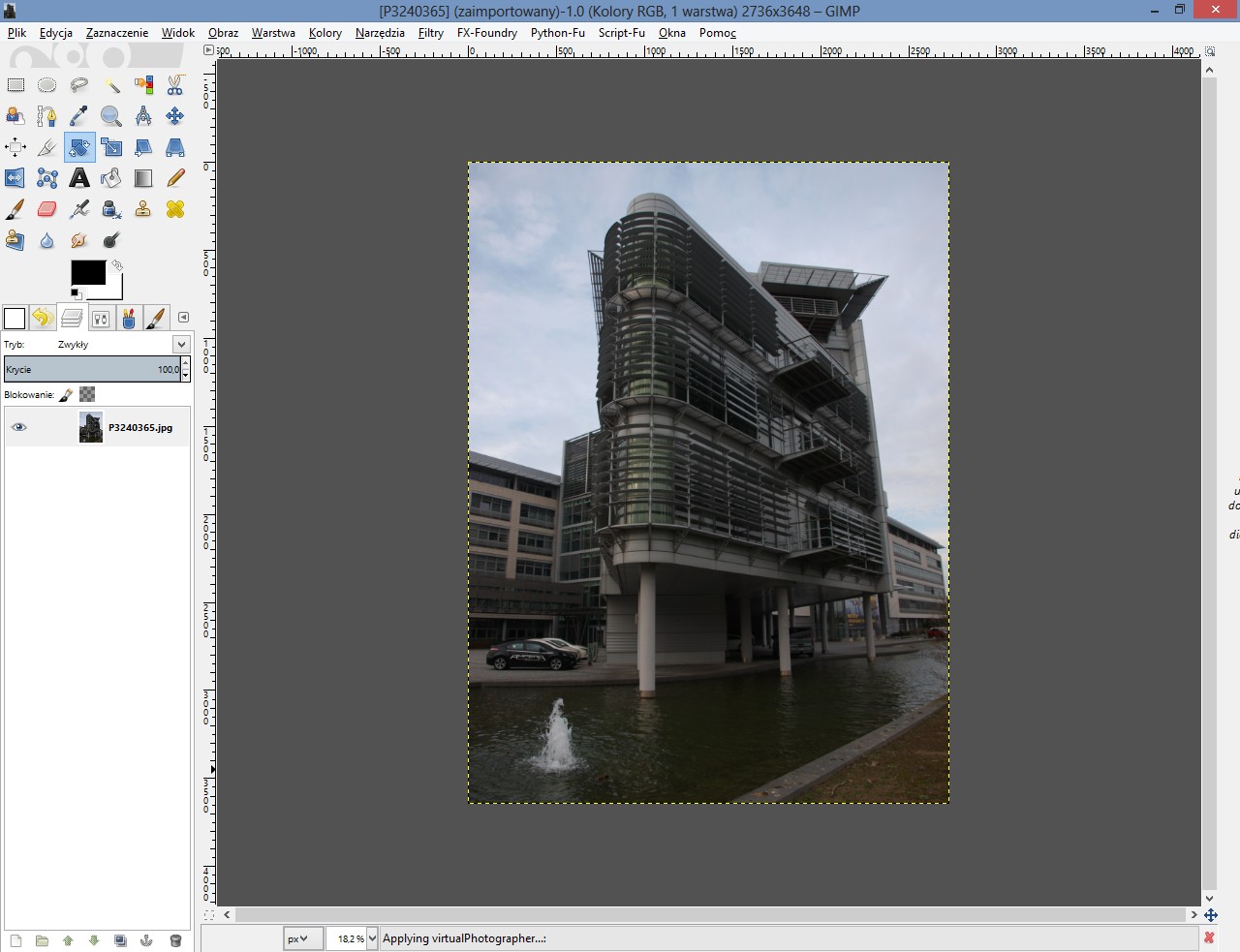The width and height of the screenshot is (1240, 952).
Task: Click the Pencil tool
Action: [174, 178]
